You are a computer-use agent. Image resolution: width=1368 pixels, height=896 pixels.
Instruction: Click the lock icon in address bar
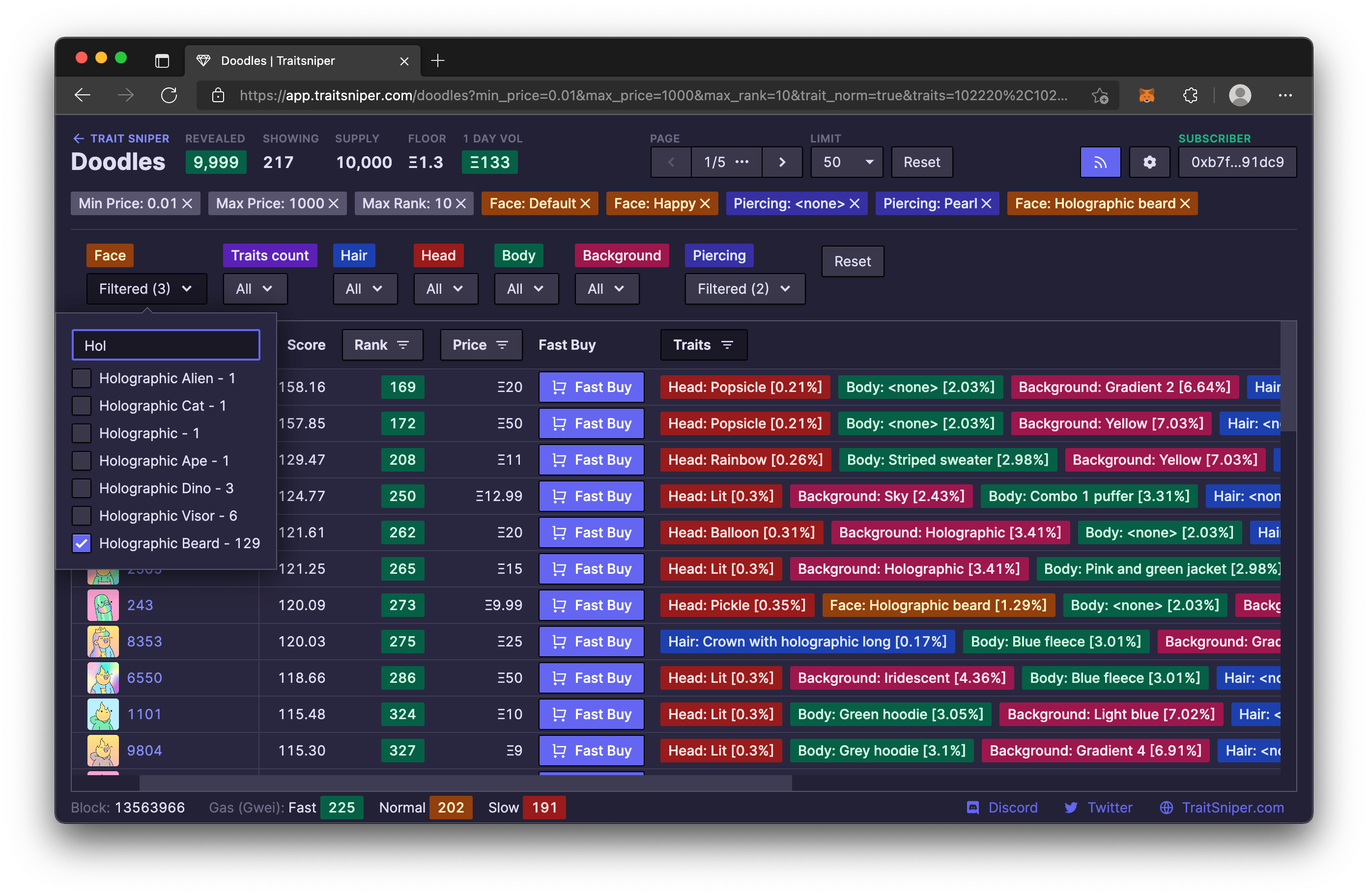pyautogui.click(x=218, y=95)
